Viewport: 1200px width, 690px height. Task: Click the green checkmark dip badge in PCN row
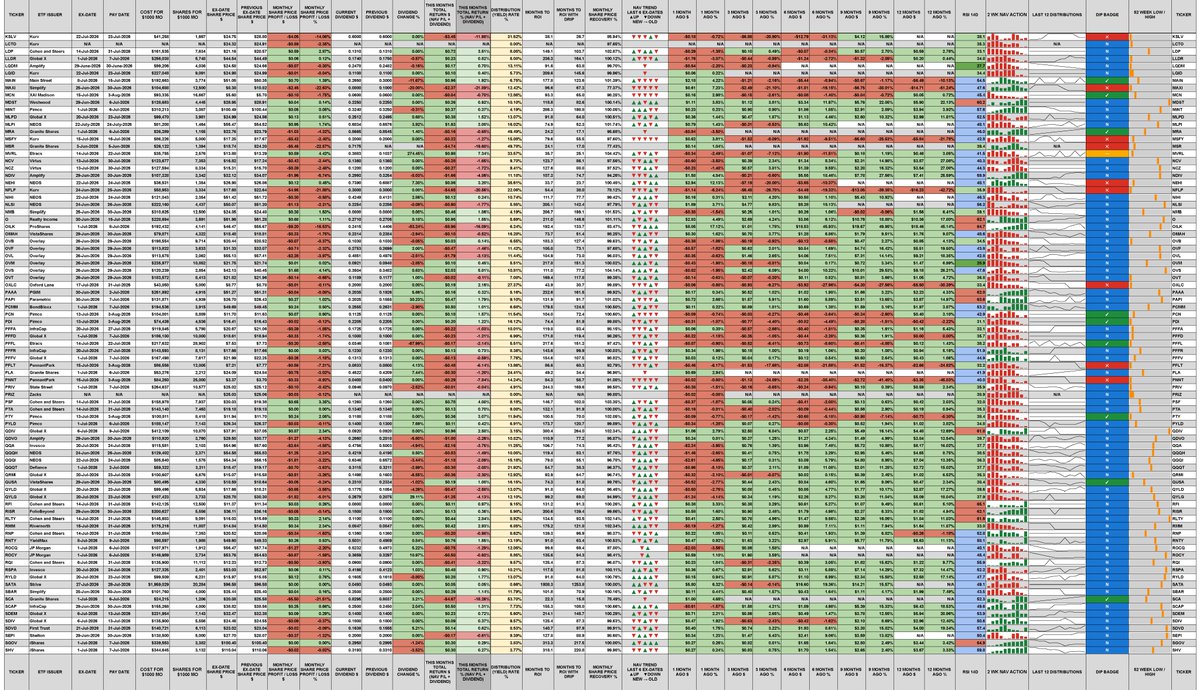pos(1107,314)
